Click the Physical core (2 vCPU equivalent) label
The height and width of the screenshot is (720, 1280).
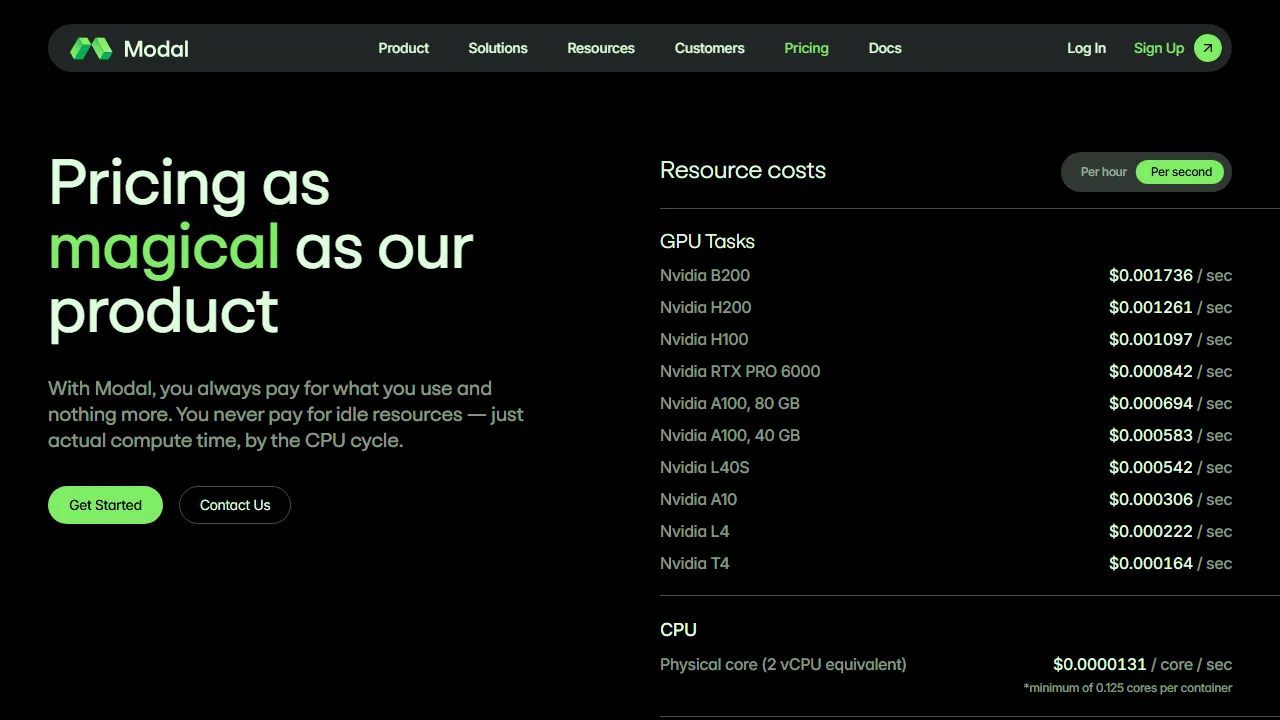click(783, 664)
